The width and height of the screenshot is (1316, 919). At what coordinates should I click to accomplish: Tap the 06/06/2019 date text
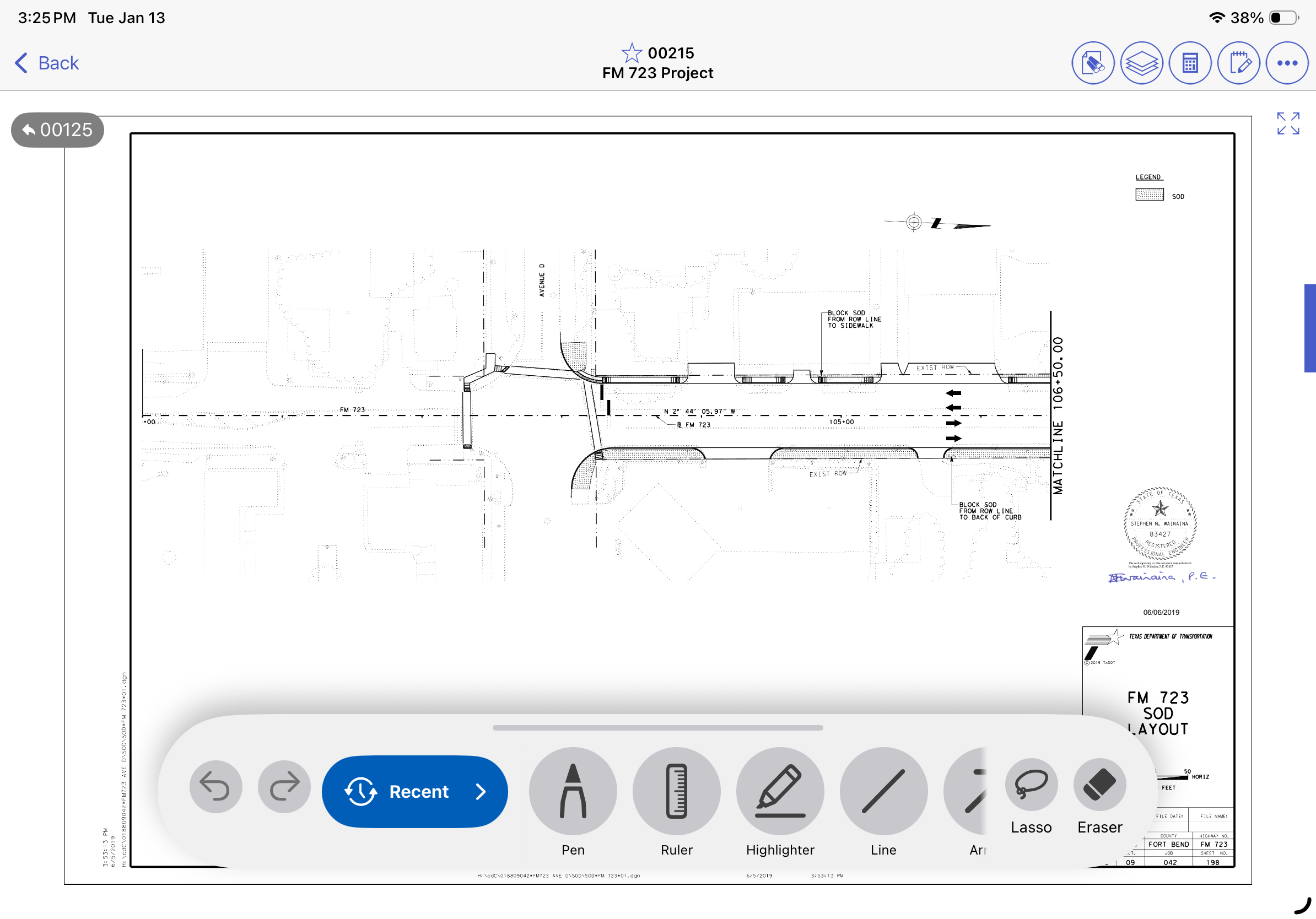[x=1161, y=613]
